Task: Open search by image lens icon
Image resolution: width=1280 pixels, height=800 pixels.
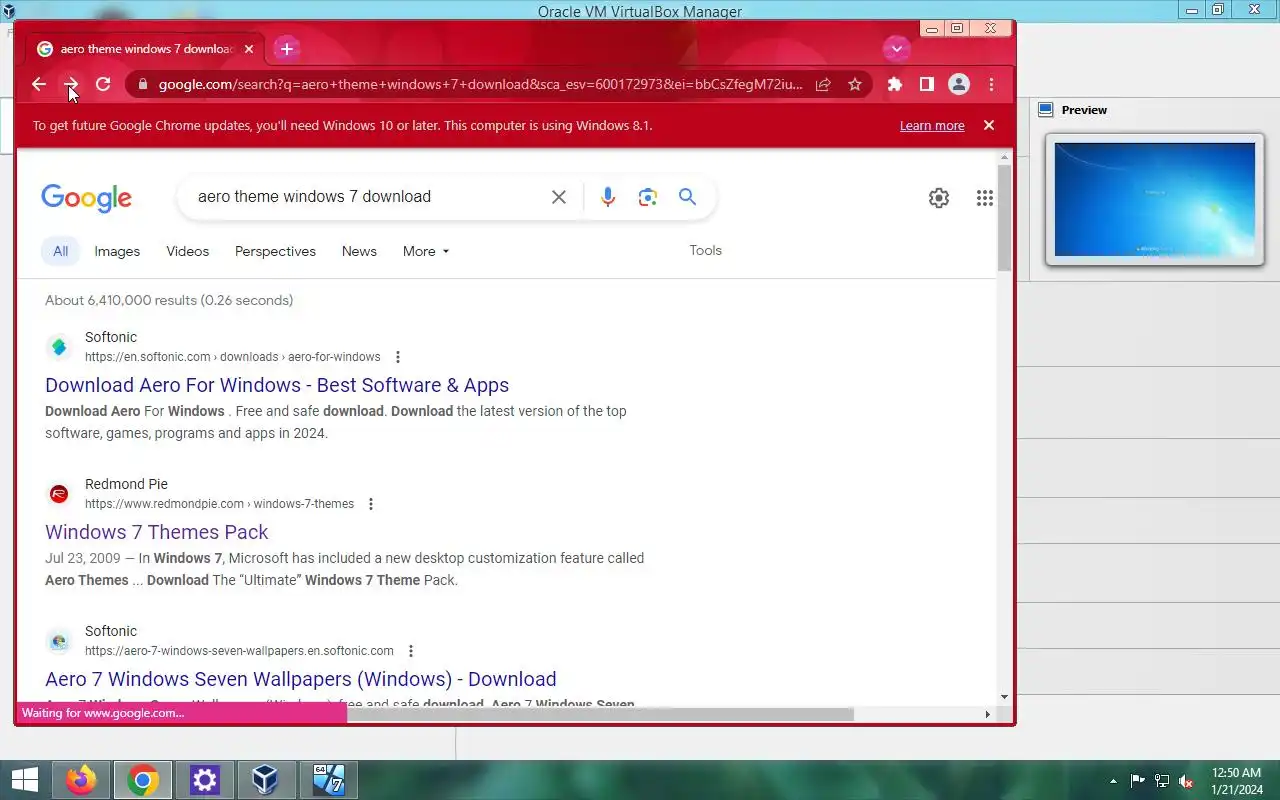Action: [648, 197]
